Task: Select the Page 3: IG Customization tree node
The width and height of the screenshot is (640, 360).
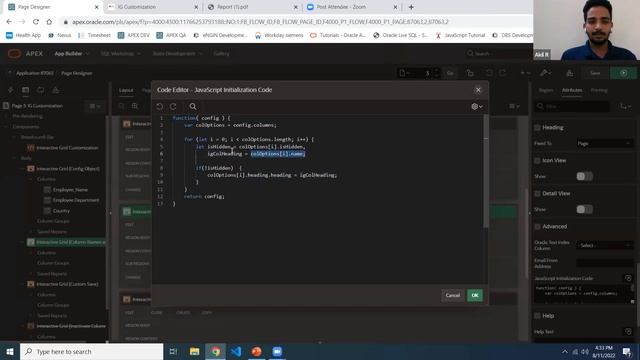Action: (37, 106)
